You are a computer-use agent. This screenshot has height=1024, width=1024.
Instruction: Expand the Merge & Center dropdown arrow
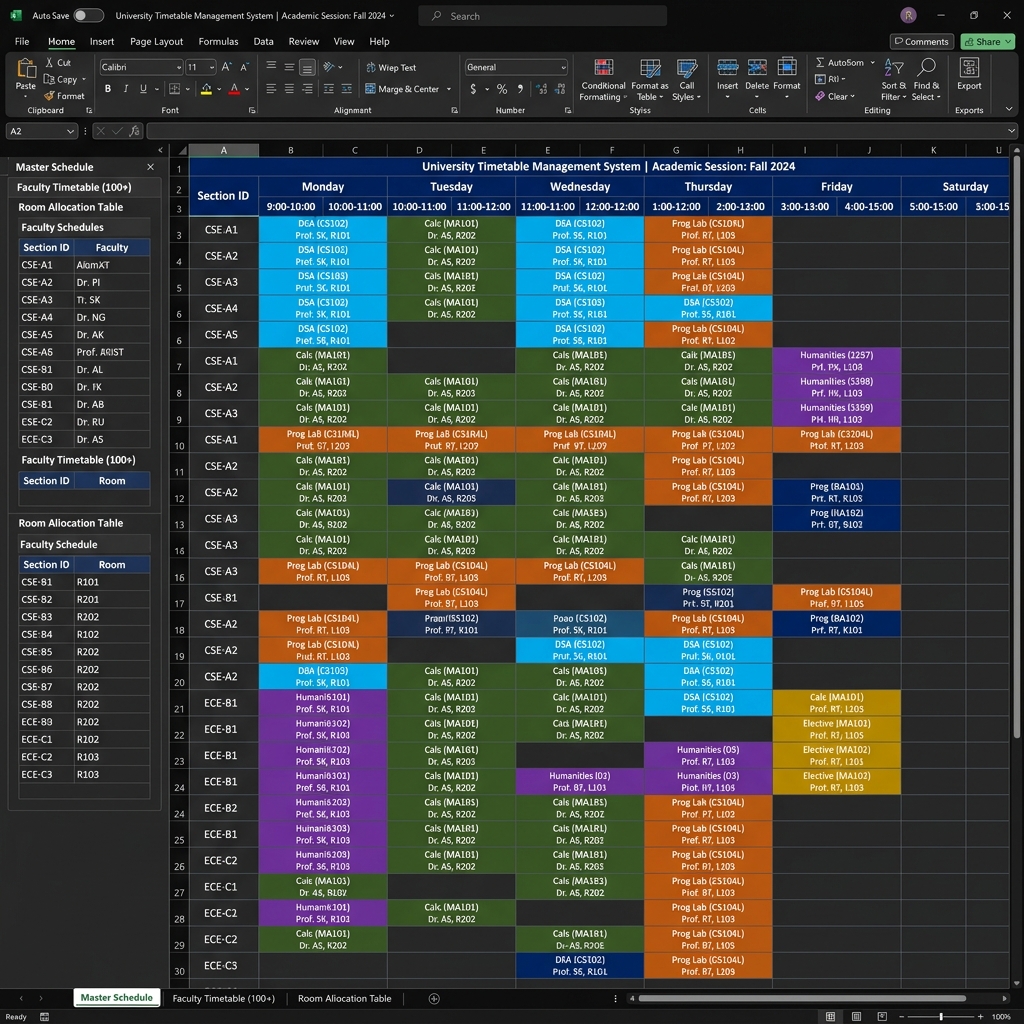coord(449,89)
